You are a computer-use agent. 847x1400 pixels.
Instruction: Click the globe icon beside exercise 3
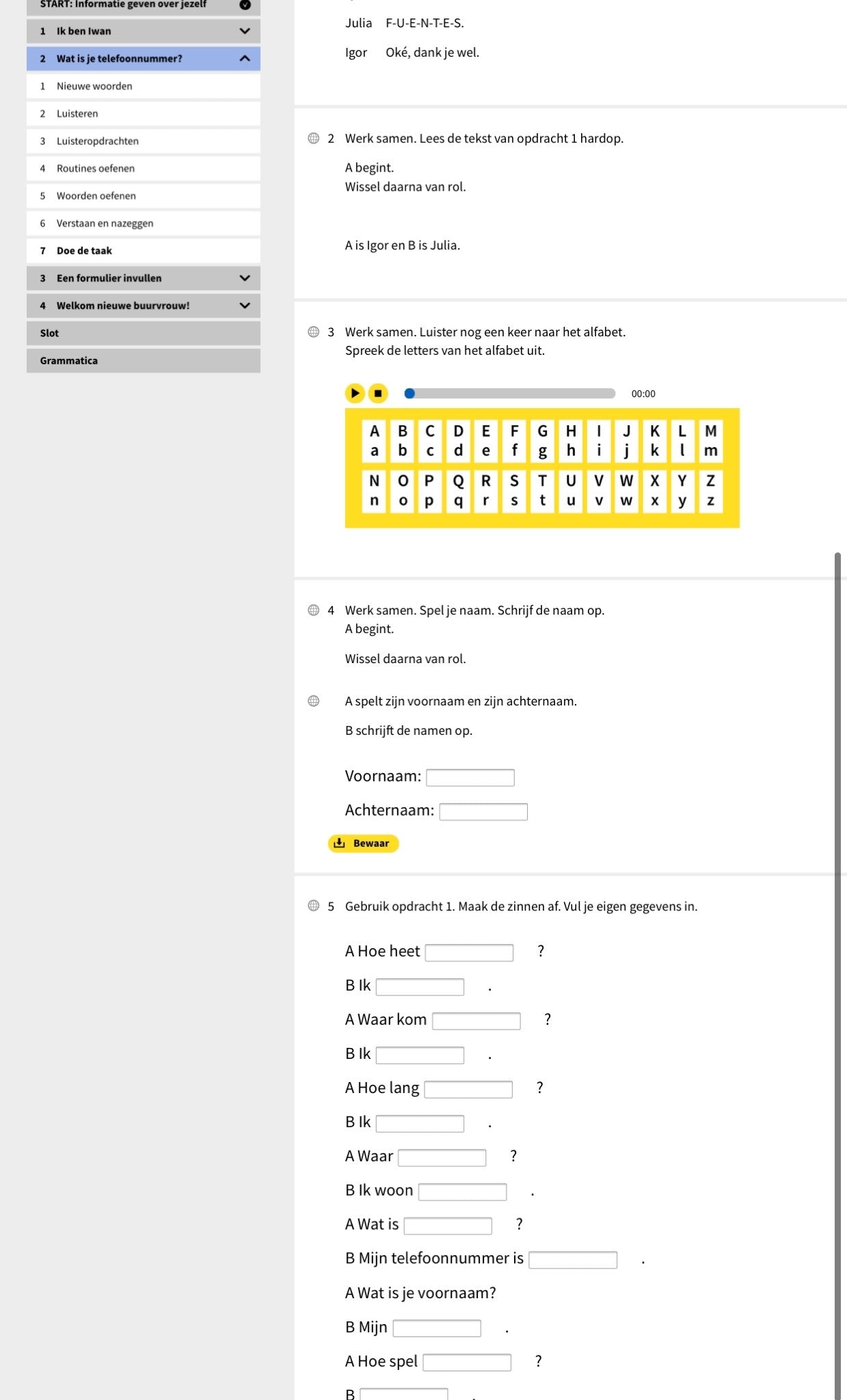pos(313,332)
